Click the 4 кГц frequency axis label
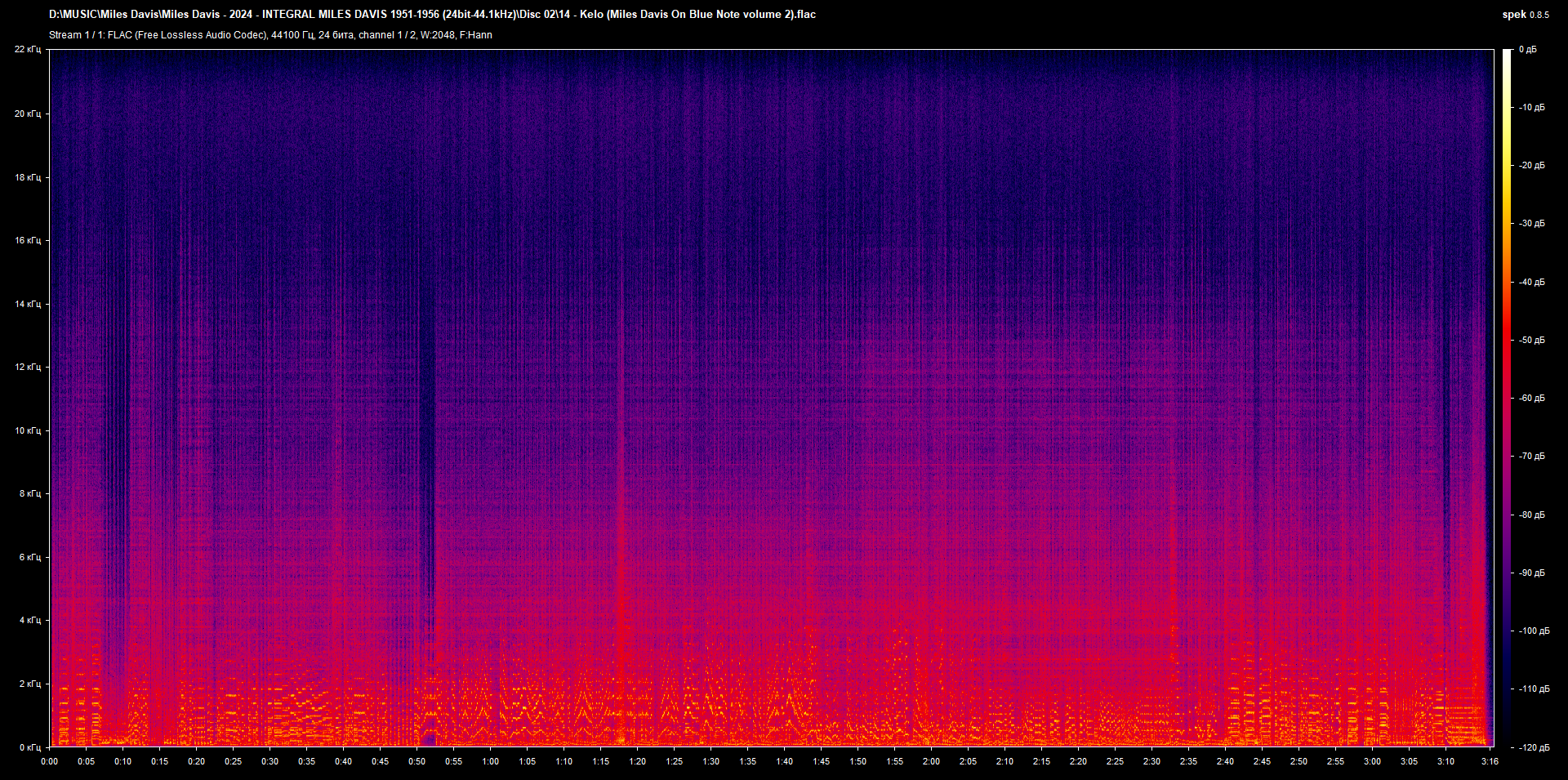This screenshot has width=1568, height=780. [29, 620]
